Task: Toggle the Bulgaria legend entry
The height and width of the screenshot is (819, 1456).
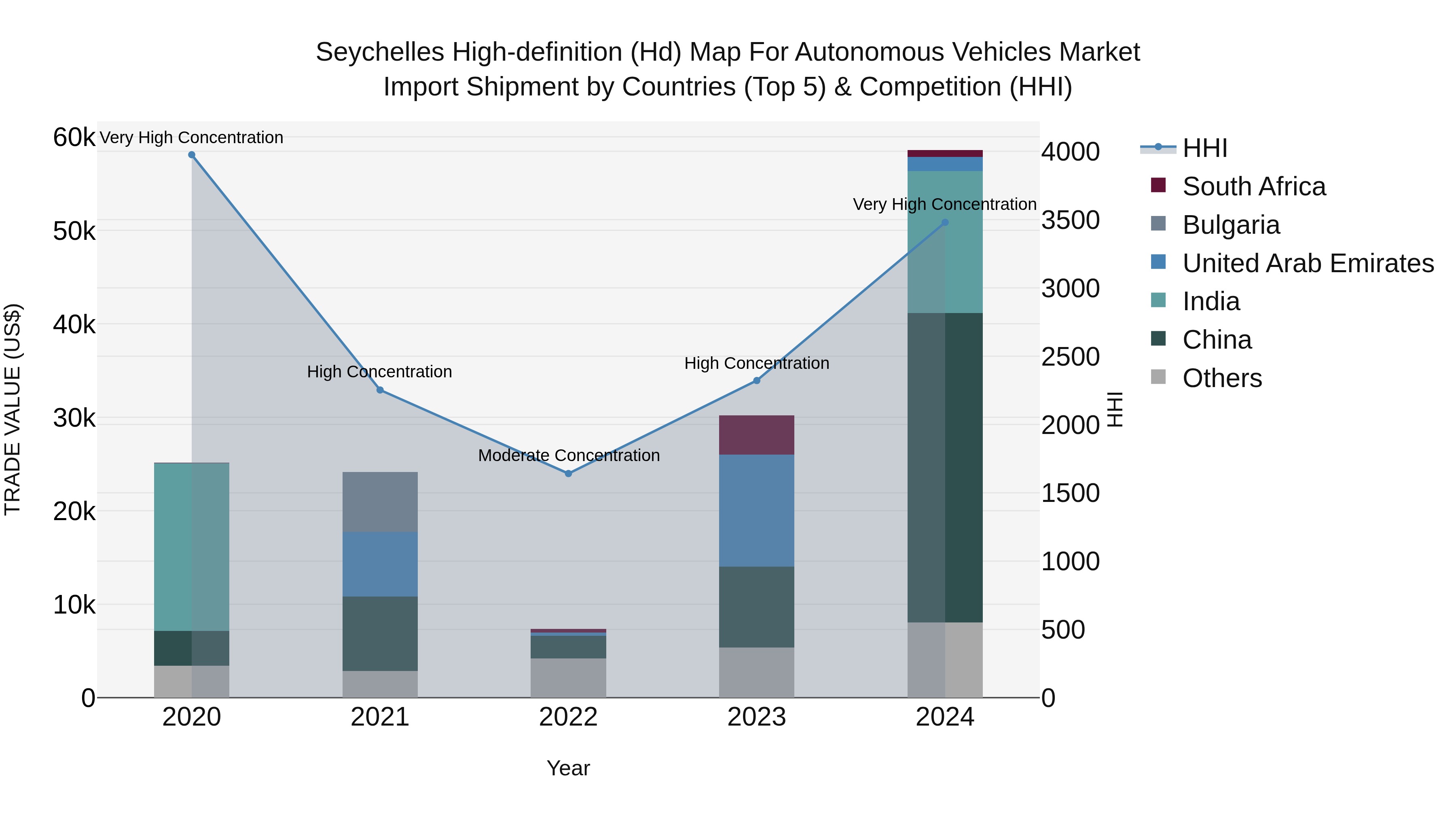Action: 1215,225
